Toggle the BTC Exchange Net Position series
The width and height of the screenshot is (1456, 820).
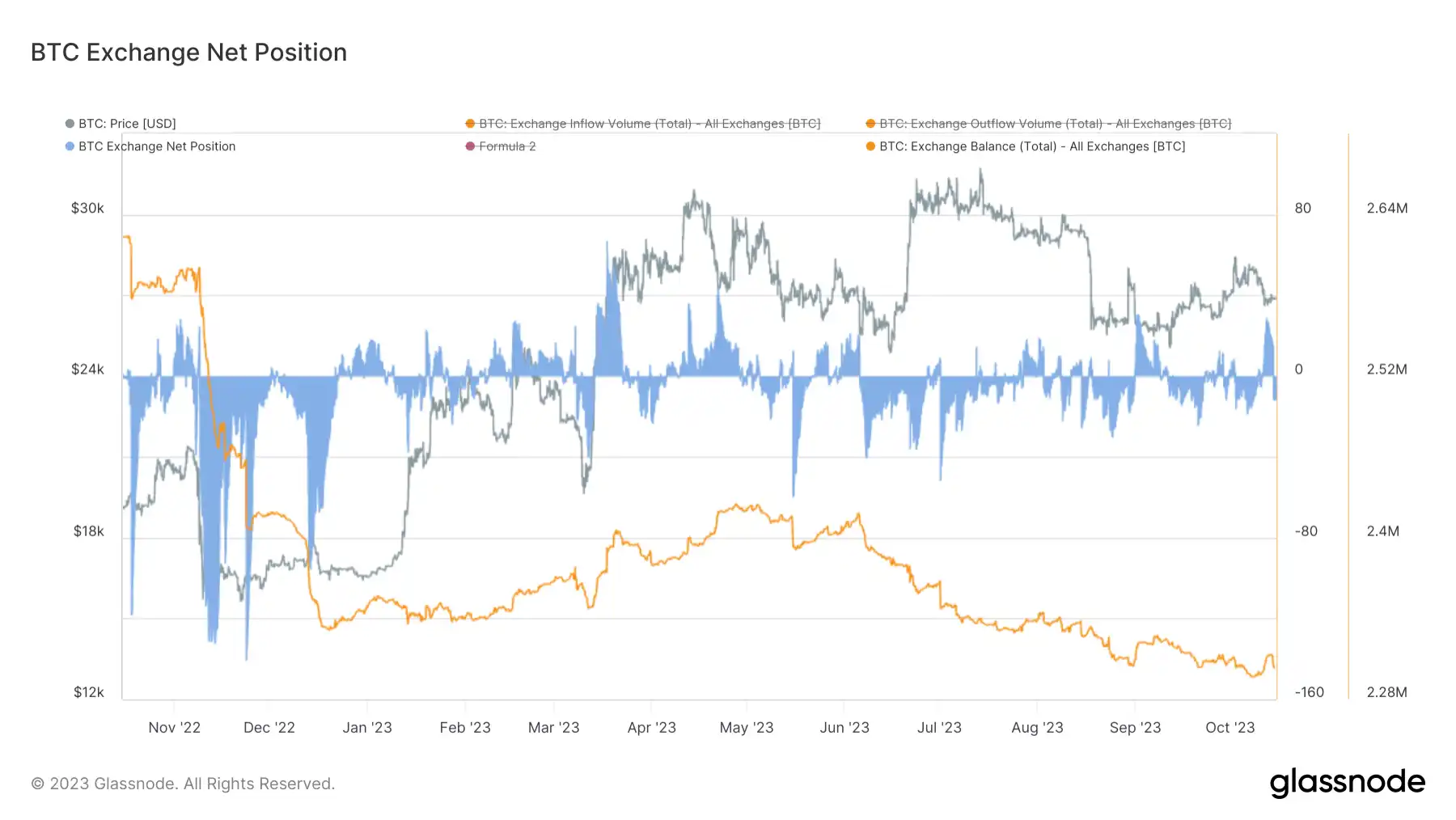click(x=157, y=146)
